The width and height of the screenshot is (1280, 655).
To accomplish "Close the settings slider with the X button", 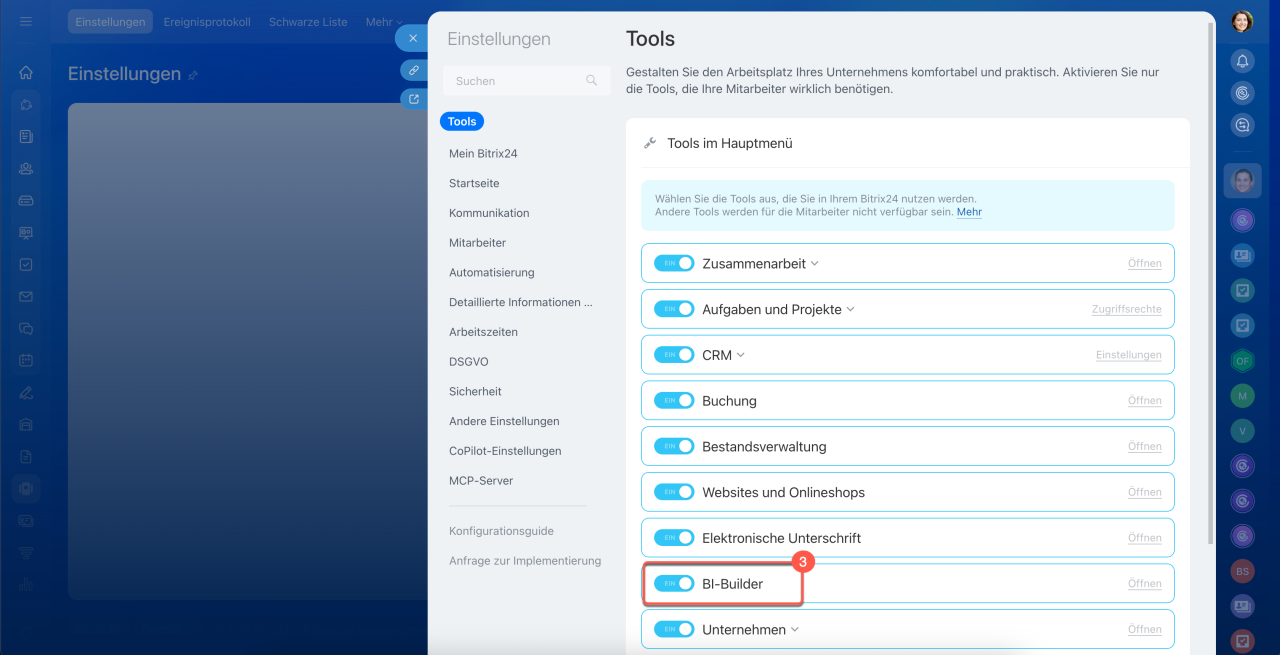I will click(413, 38).
